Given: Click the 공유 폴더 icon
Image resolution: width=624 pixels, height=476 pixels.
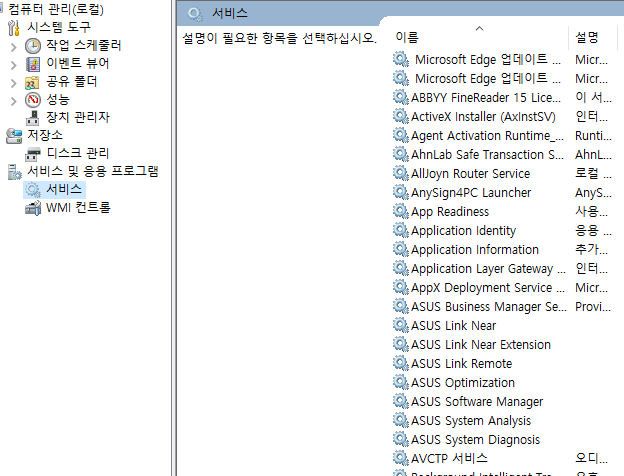Looking at the screenshot, I should tap(32, 82).
